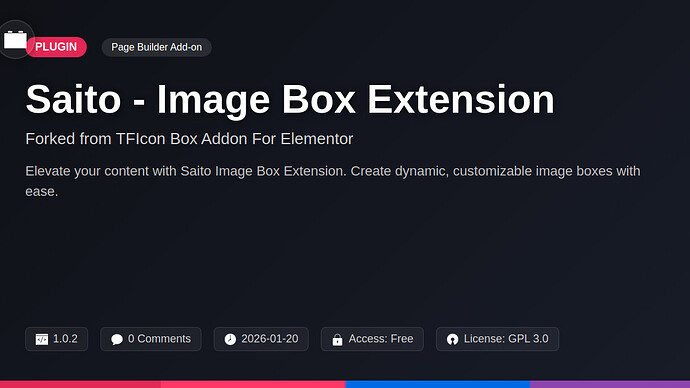
Task: Click the Access: Free label
Action: click(381, 339)
